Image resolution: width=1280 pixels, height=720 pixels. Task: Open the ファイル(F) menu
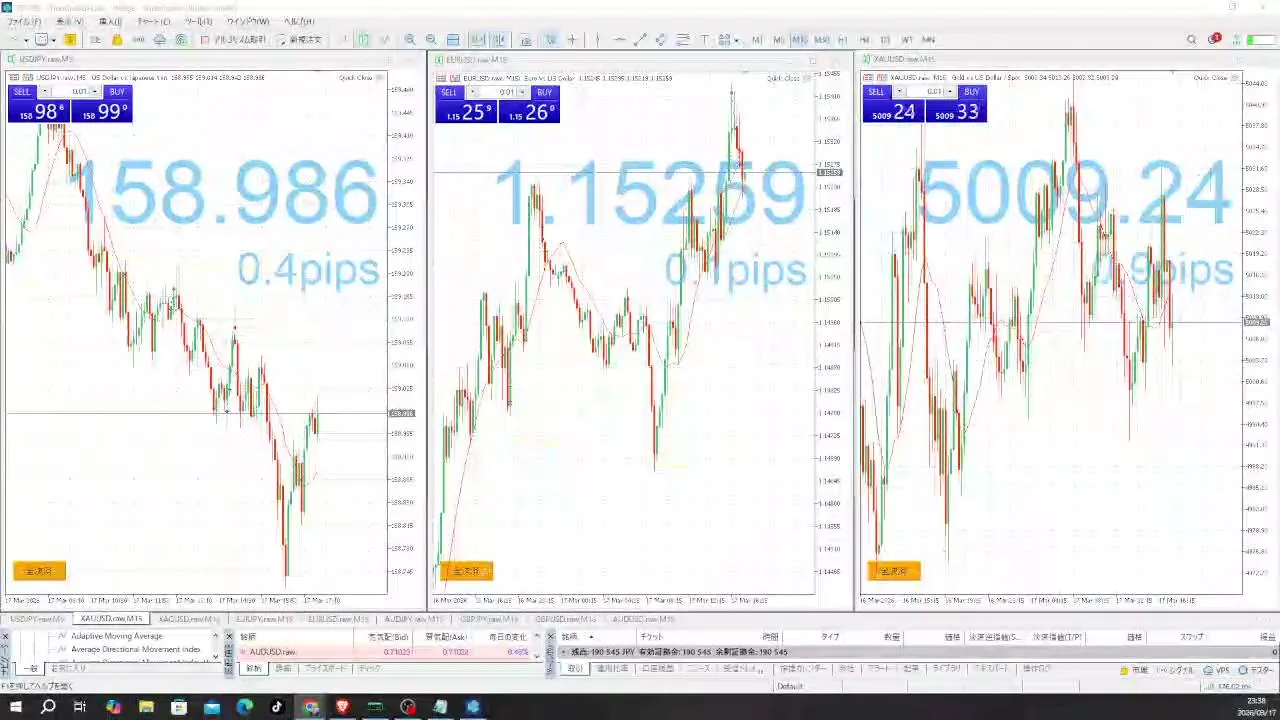[24, 21]
